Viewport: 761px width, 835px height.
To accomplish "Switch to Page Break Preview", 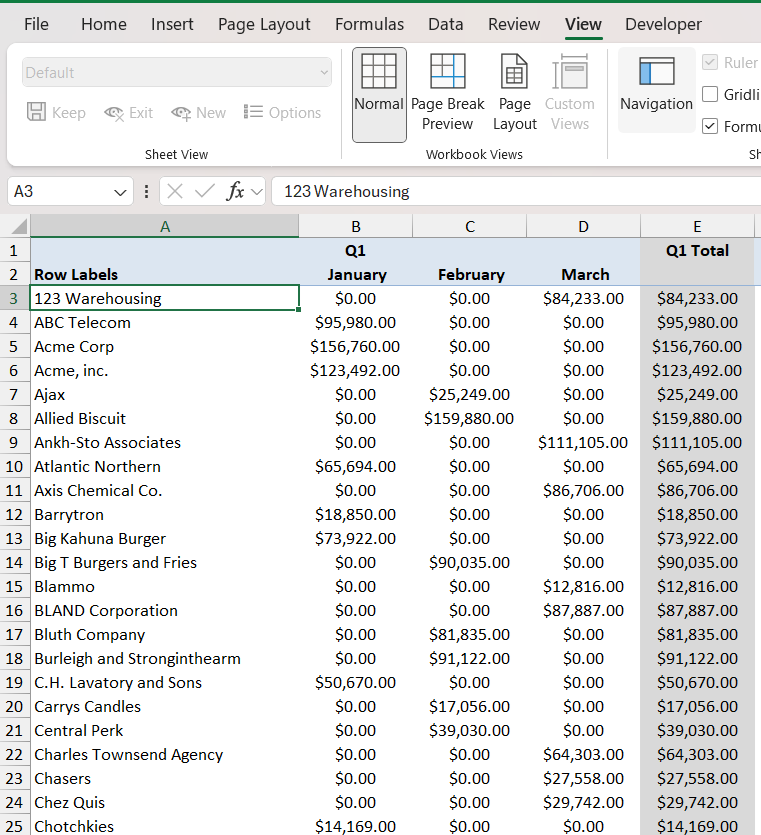I will click(447, 92).
